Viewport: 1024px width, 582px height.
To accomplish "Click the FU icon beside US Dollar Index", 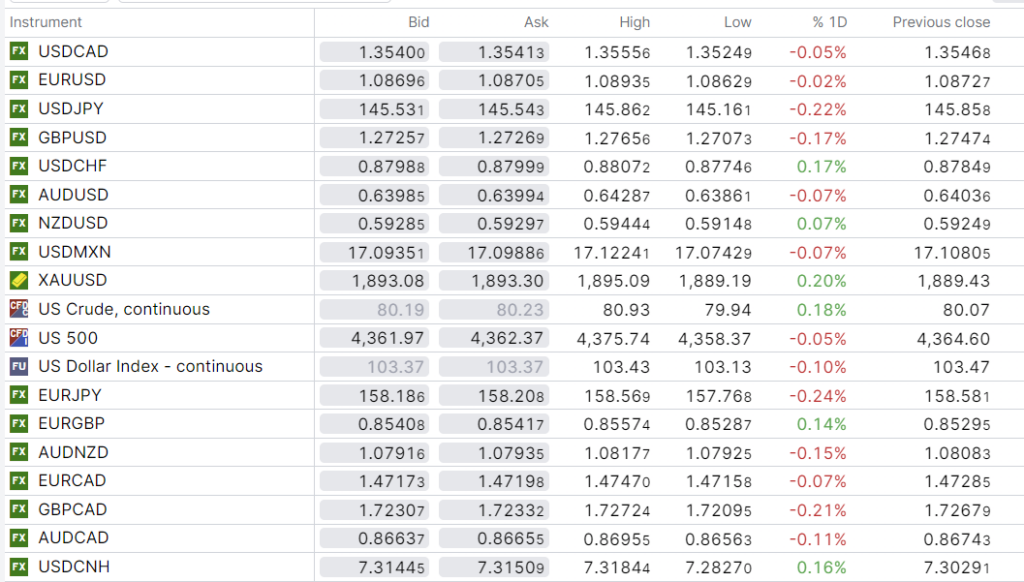I will point(19,367).
